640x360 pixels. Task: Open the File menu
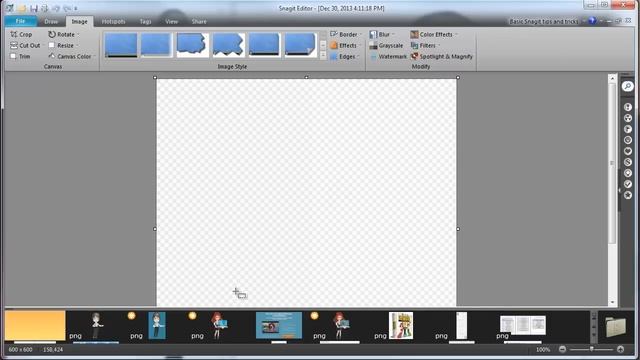click(20, 21)
